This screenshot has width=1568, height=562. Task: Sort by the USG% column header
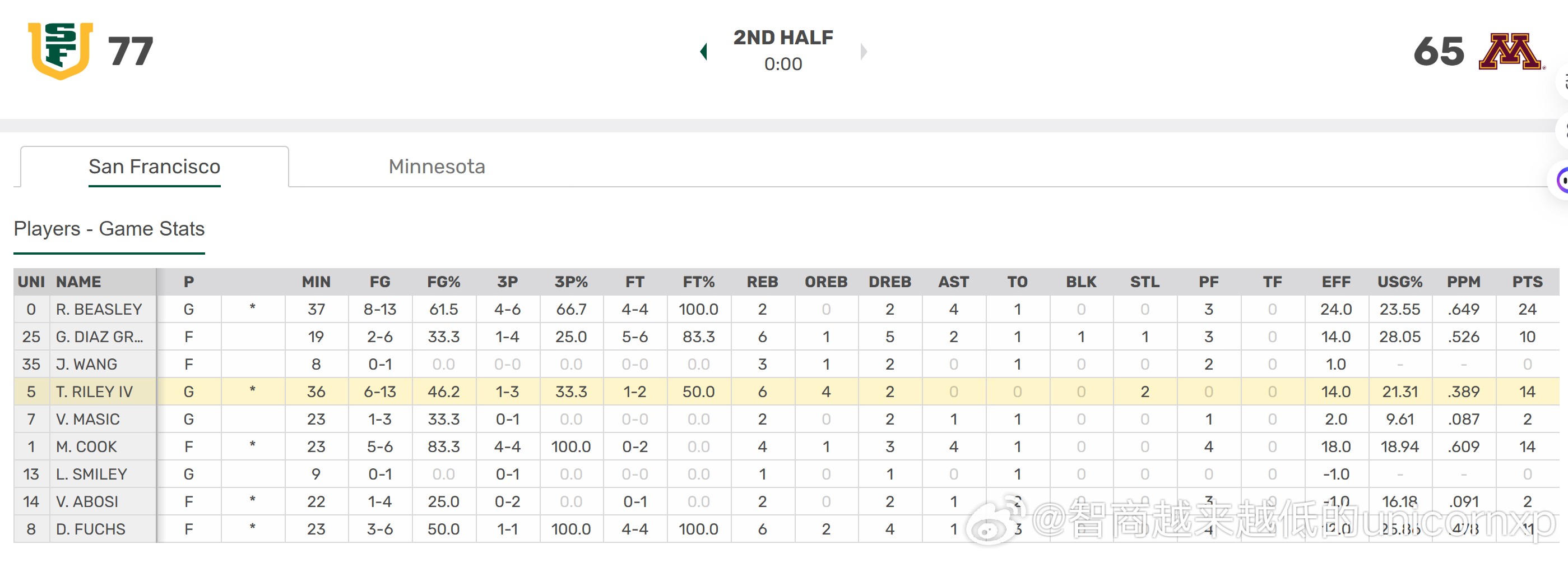[1399, 282]
